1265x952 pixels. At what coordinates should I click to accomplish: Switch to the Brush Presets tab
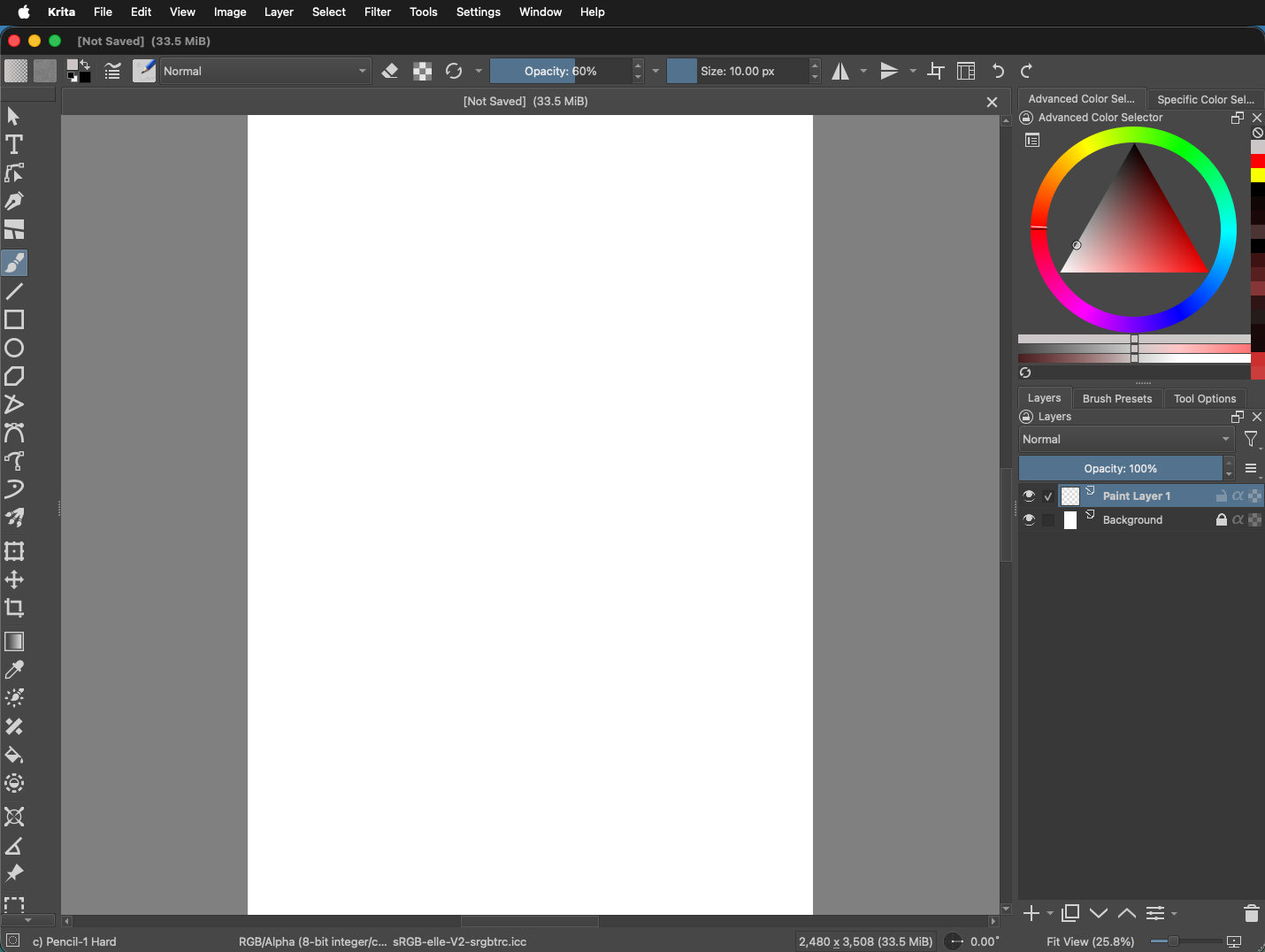pyautogui.click(x=1117, y=398)
